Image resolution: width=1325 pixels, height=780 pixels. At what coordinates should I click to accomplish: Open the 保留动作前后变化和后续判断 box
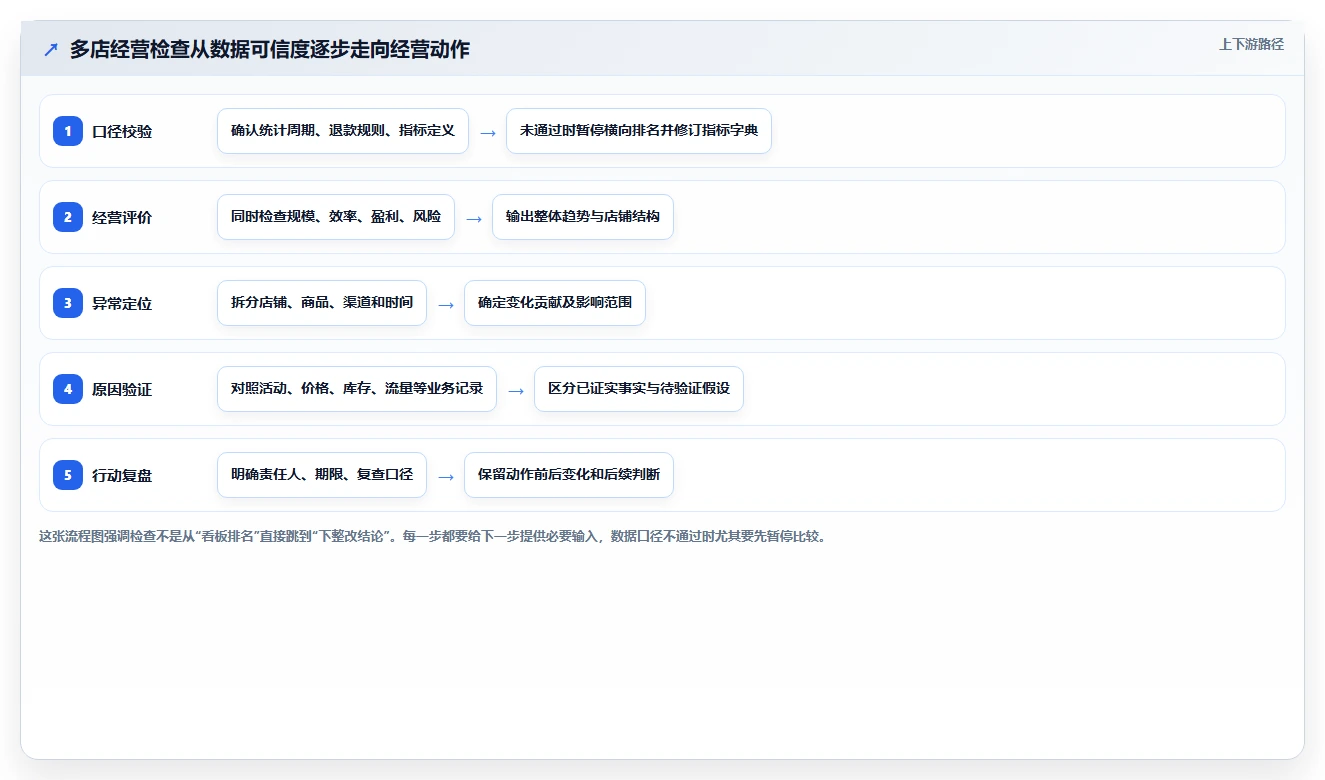(x=569, y=475)
